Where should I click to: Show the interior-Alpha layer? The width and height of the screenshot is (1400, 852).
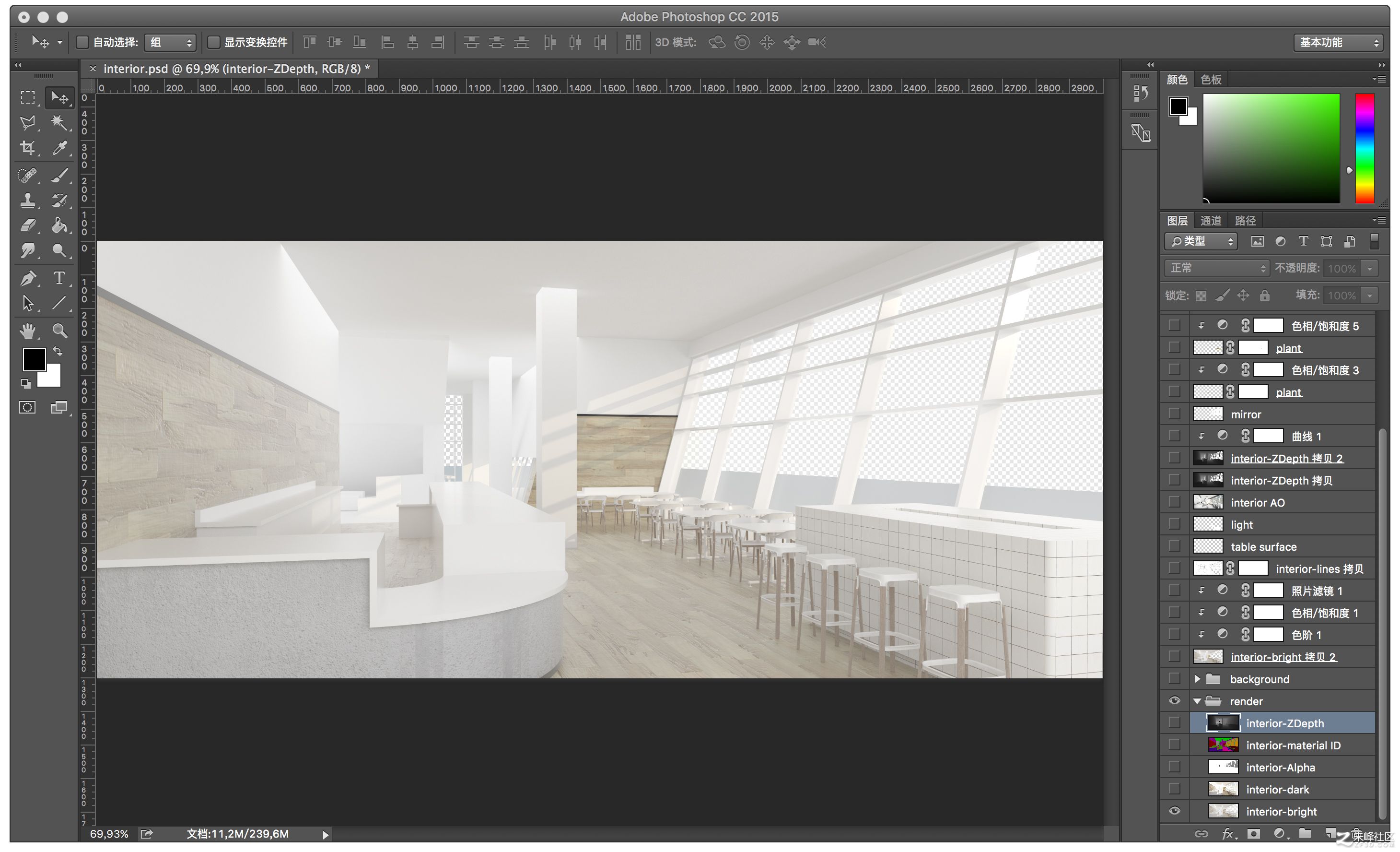1174,767
